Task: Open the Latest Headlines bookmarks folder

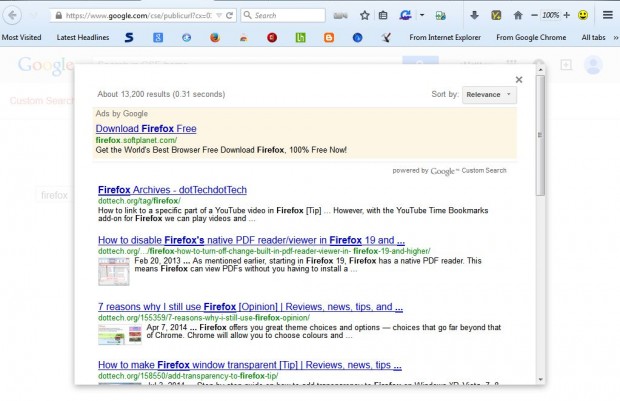Action: click(x=83, y=38)
